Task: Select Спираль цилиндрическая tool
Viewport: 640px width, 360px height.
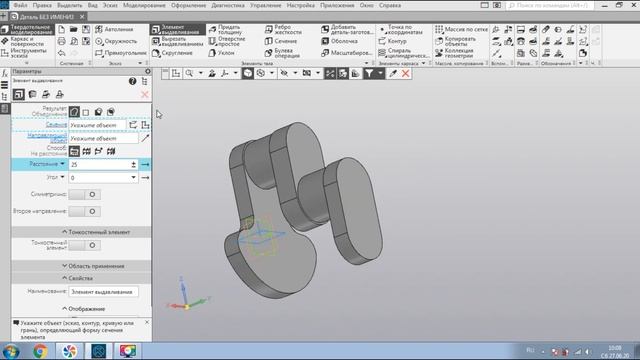Action: 403,53
